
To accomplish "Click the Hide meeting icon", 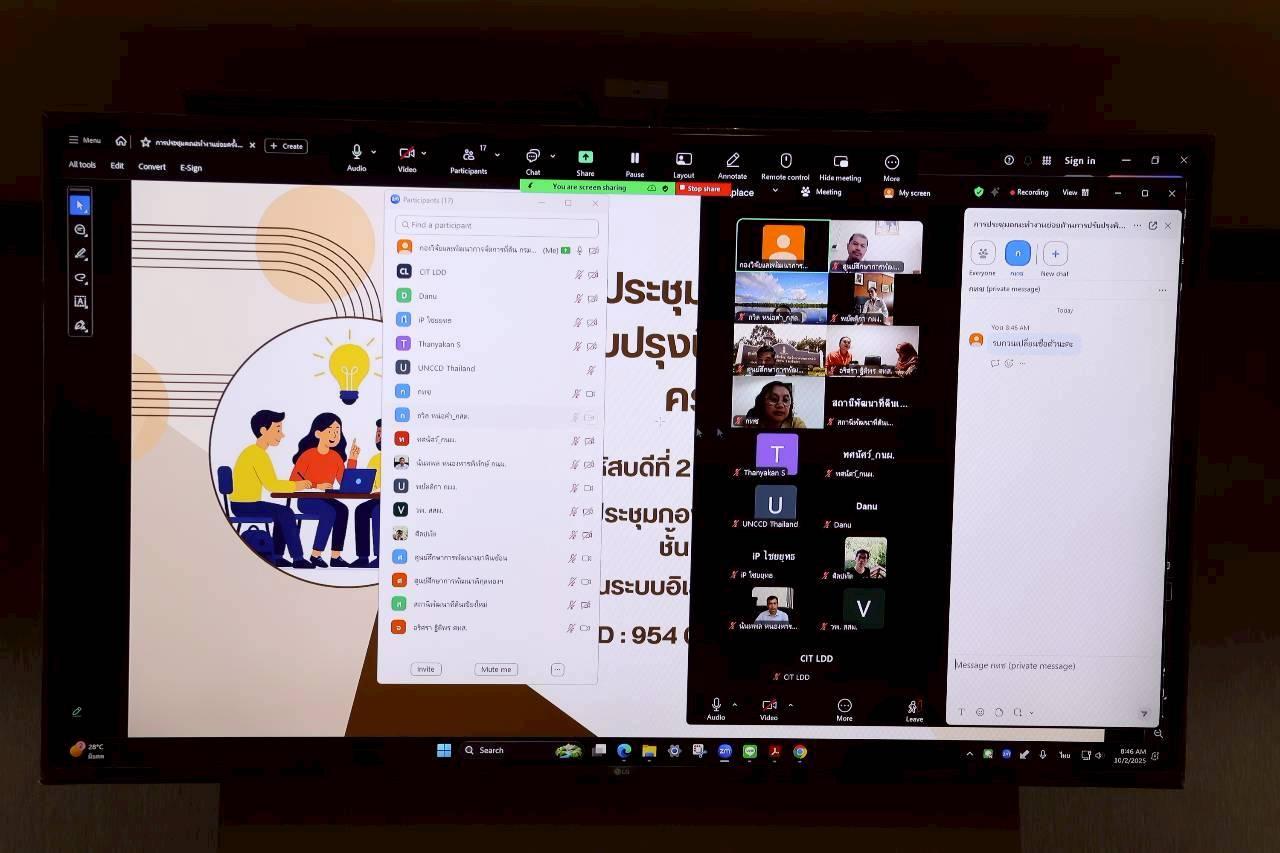I will pos(840,162).
